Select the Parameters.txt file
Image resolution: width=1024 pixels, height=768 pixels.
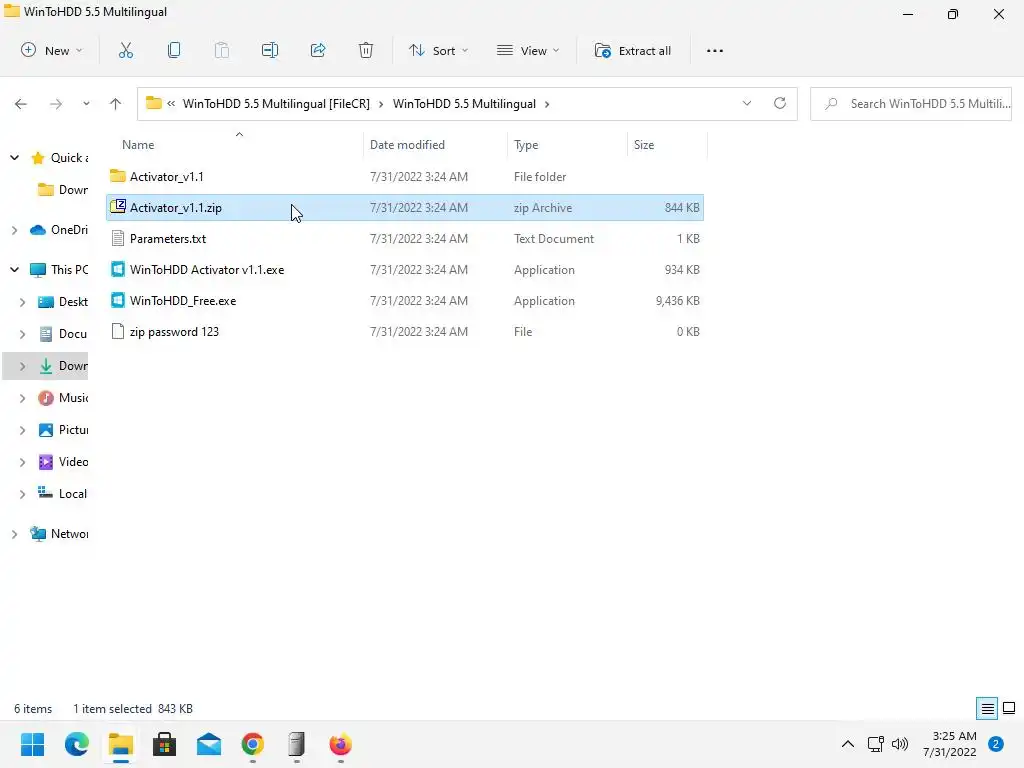(x=405, y=238)
